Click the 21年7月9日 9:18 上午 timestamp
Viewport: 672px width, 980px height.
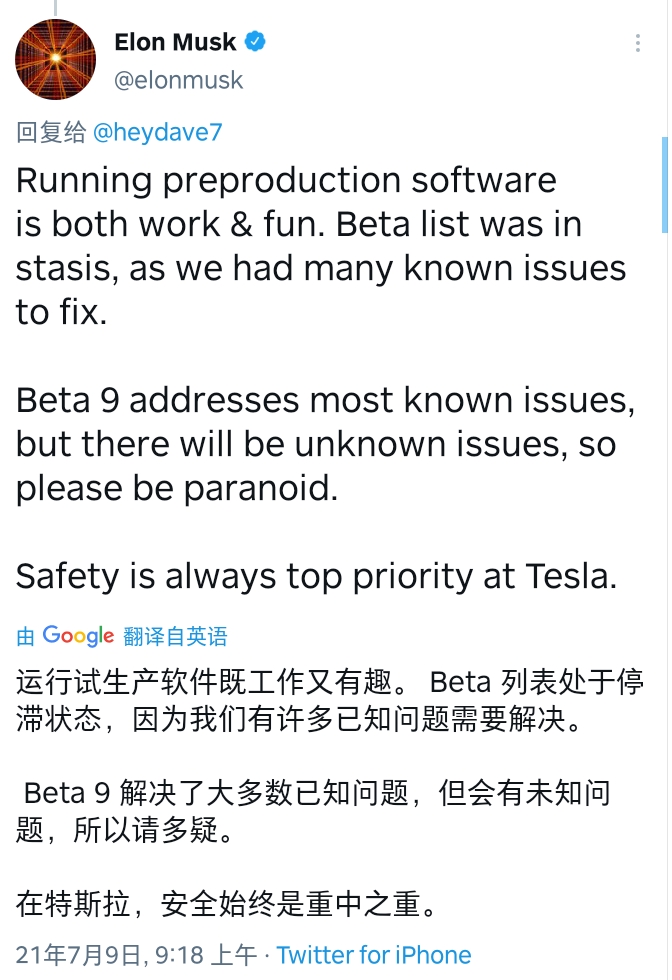click(x=136, y=955)
